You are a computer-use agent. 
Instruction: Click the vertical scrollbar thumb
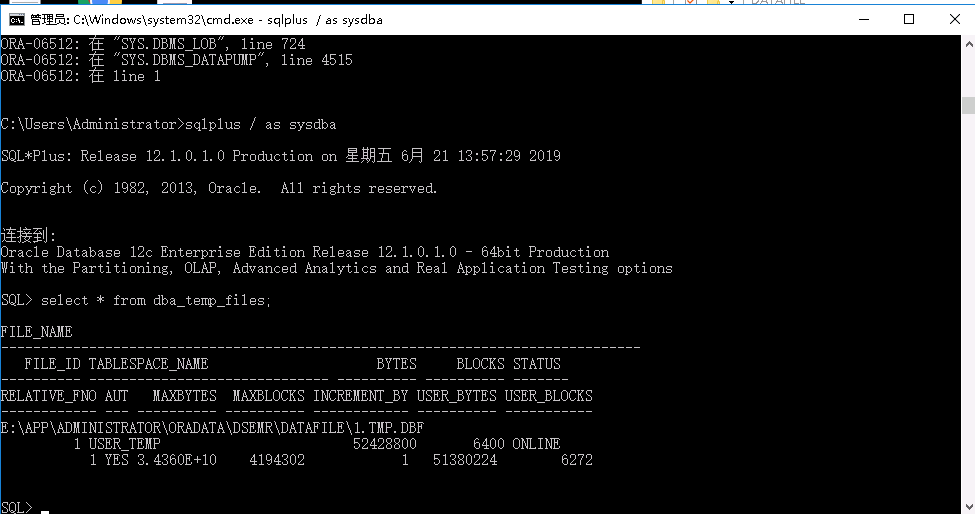click(x=967, y=105)
